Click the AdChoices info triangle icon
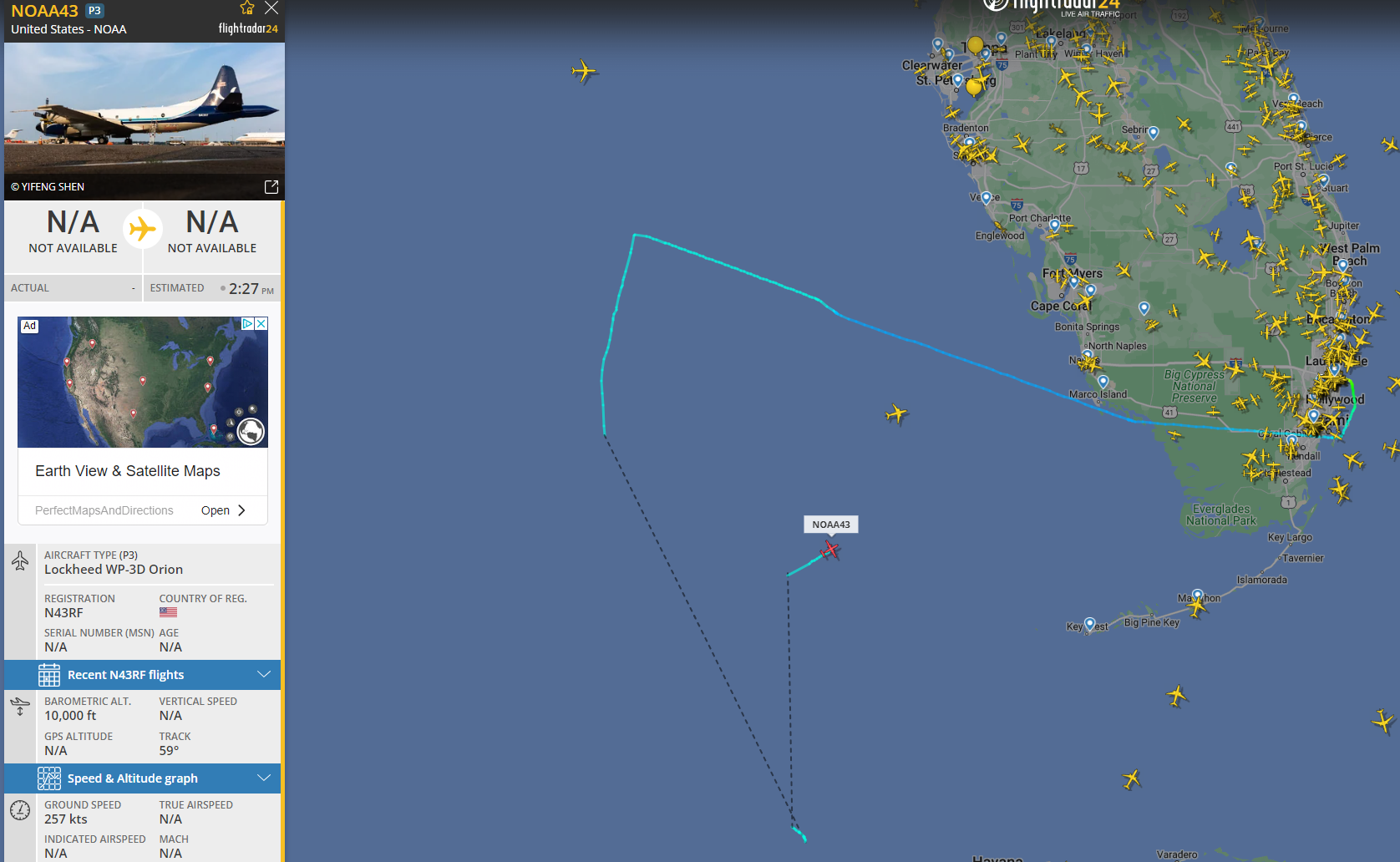 point(248,324)
